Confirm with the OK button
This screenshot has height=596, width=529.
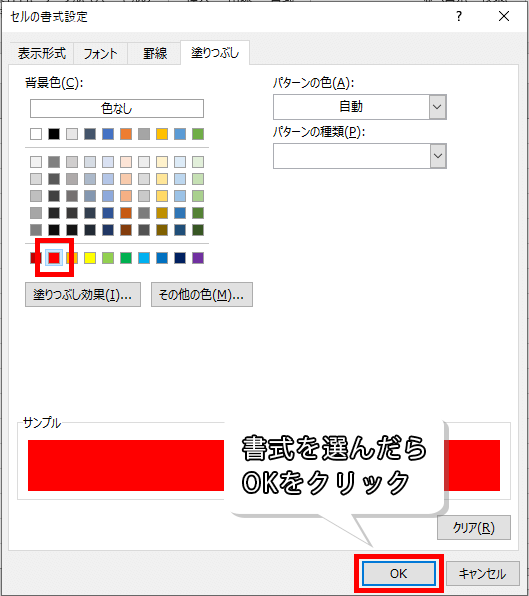399,574
